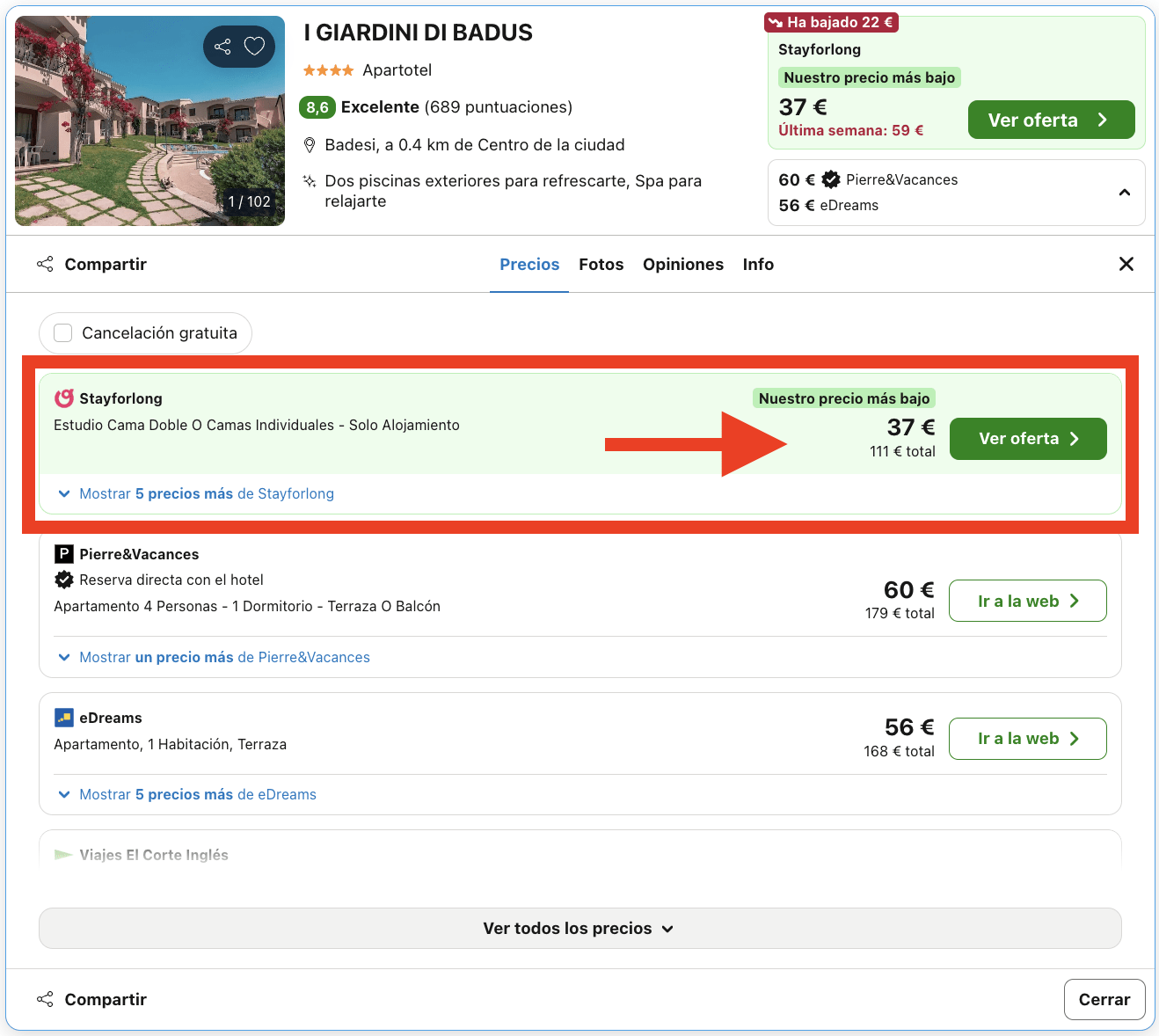1159x1036 pixels.
Task: Click the location pin icon next to Badesi
Action: click(310, 144)
